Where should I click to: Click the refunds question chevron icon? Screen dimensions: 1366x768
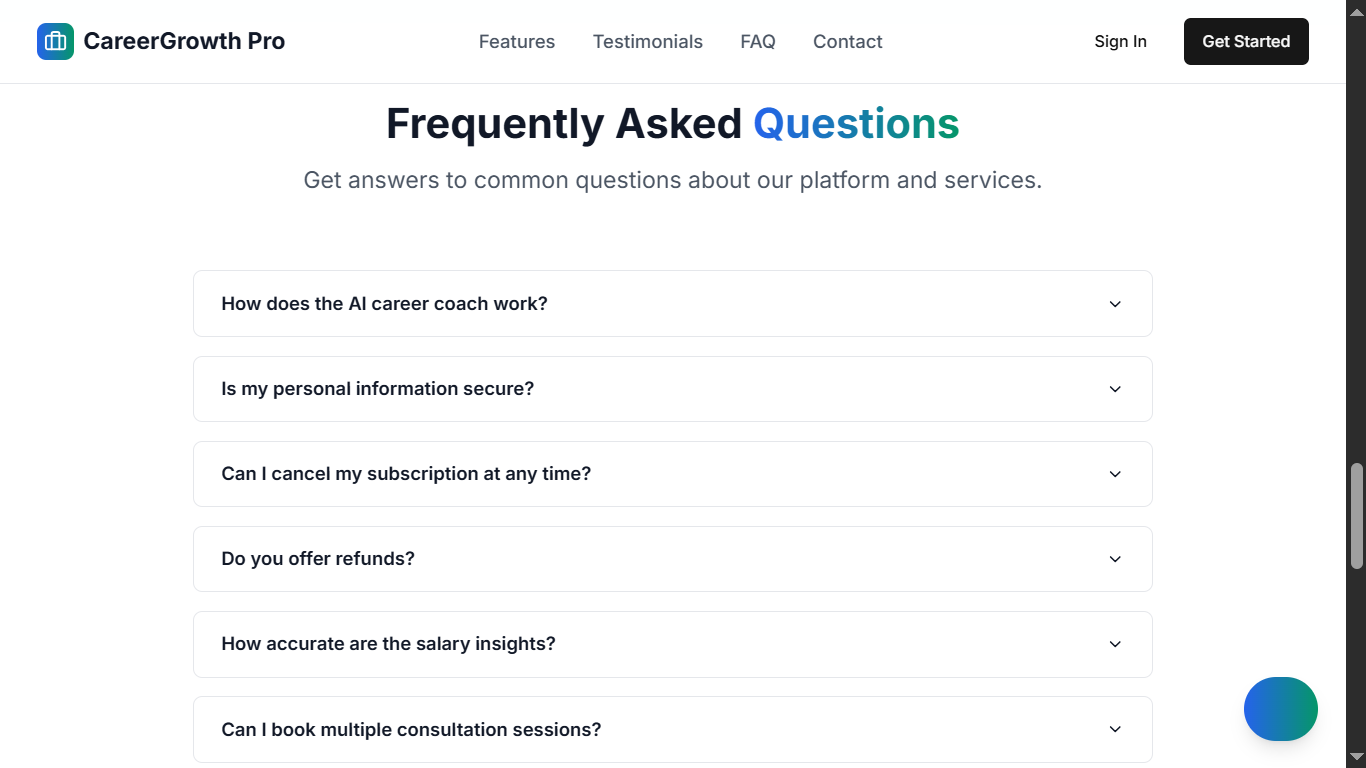point(1115,559)
